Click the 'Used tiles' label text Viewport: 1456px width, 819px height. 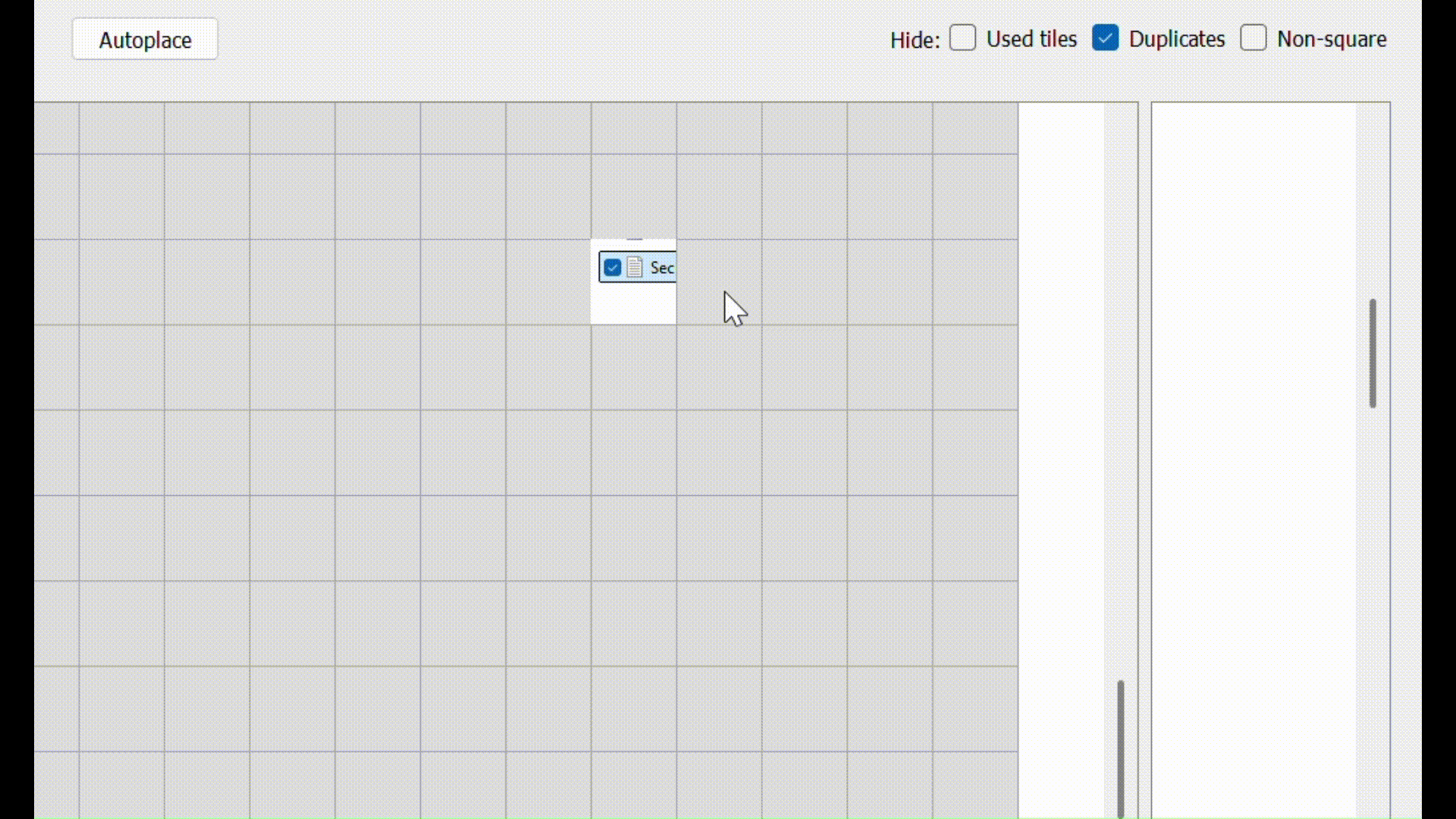[1031, 39]
